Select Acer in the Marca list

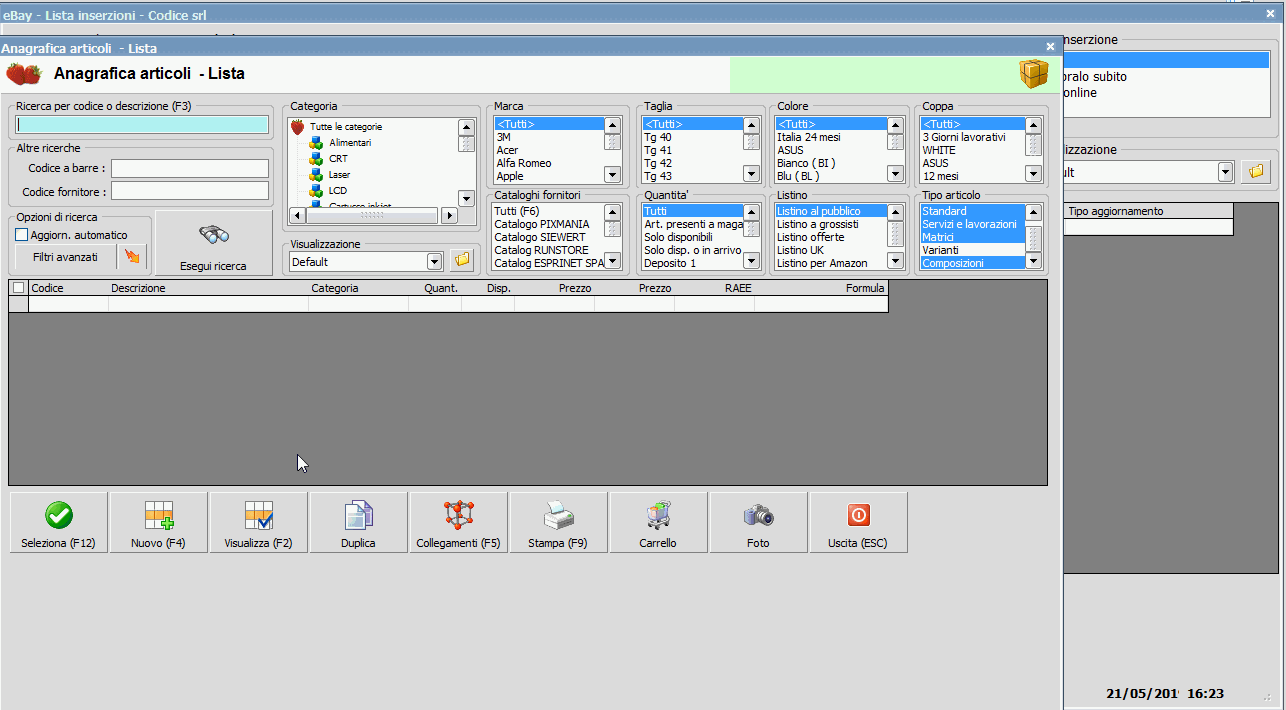(x=548, y=150)
